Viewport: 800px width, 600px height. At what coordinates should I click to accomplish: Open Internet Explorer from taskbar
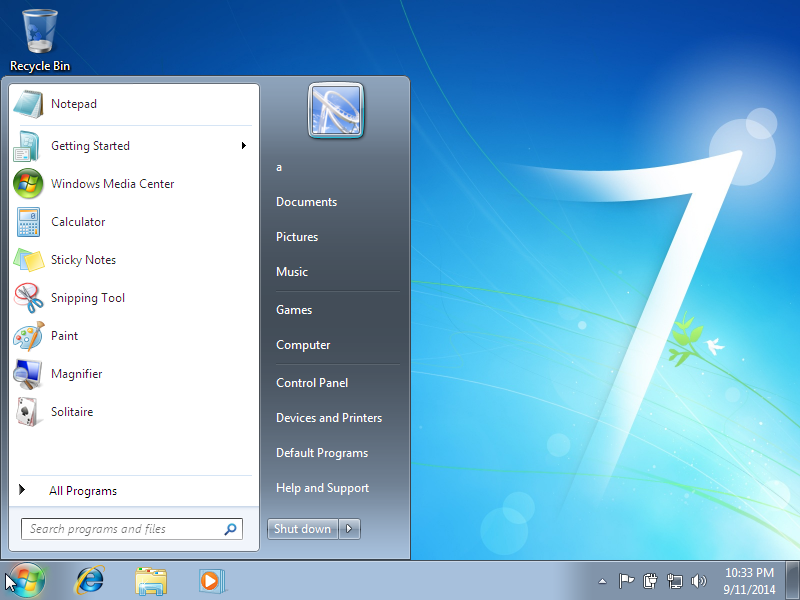(x=90, y=581)
